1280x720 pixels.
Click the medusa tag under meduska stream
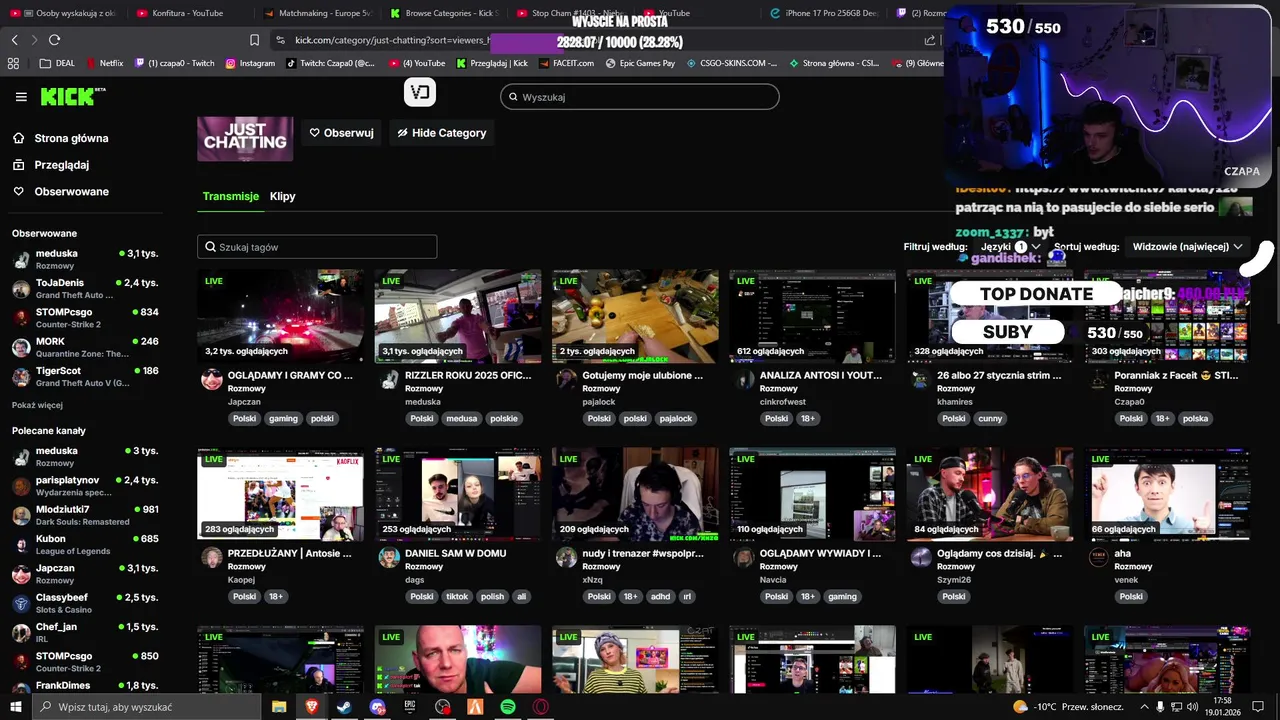462,419
